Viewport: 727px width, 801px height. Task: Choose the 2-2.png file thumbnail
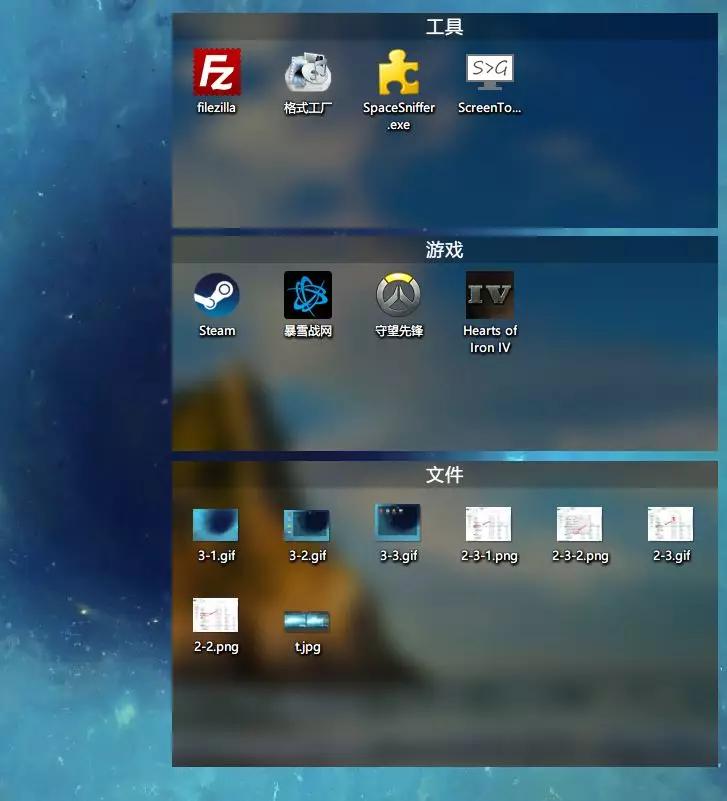[216, 615]
